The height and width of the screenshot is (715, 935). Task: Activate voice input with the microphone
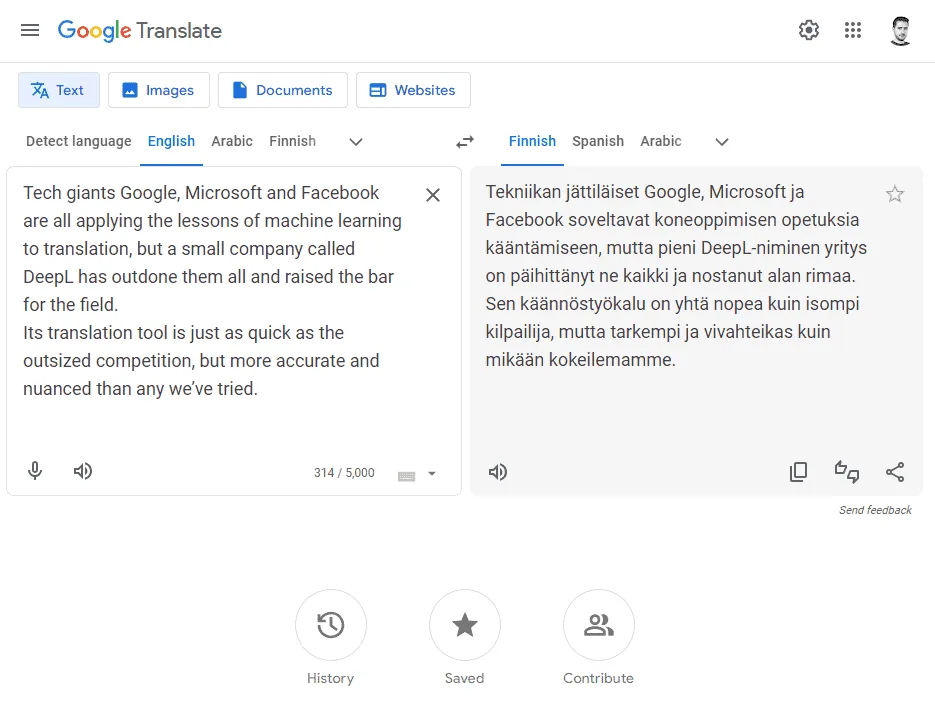(35, 471)
